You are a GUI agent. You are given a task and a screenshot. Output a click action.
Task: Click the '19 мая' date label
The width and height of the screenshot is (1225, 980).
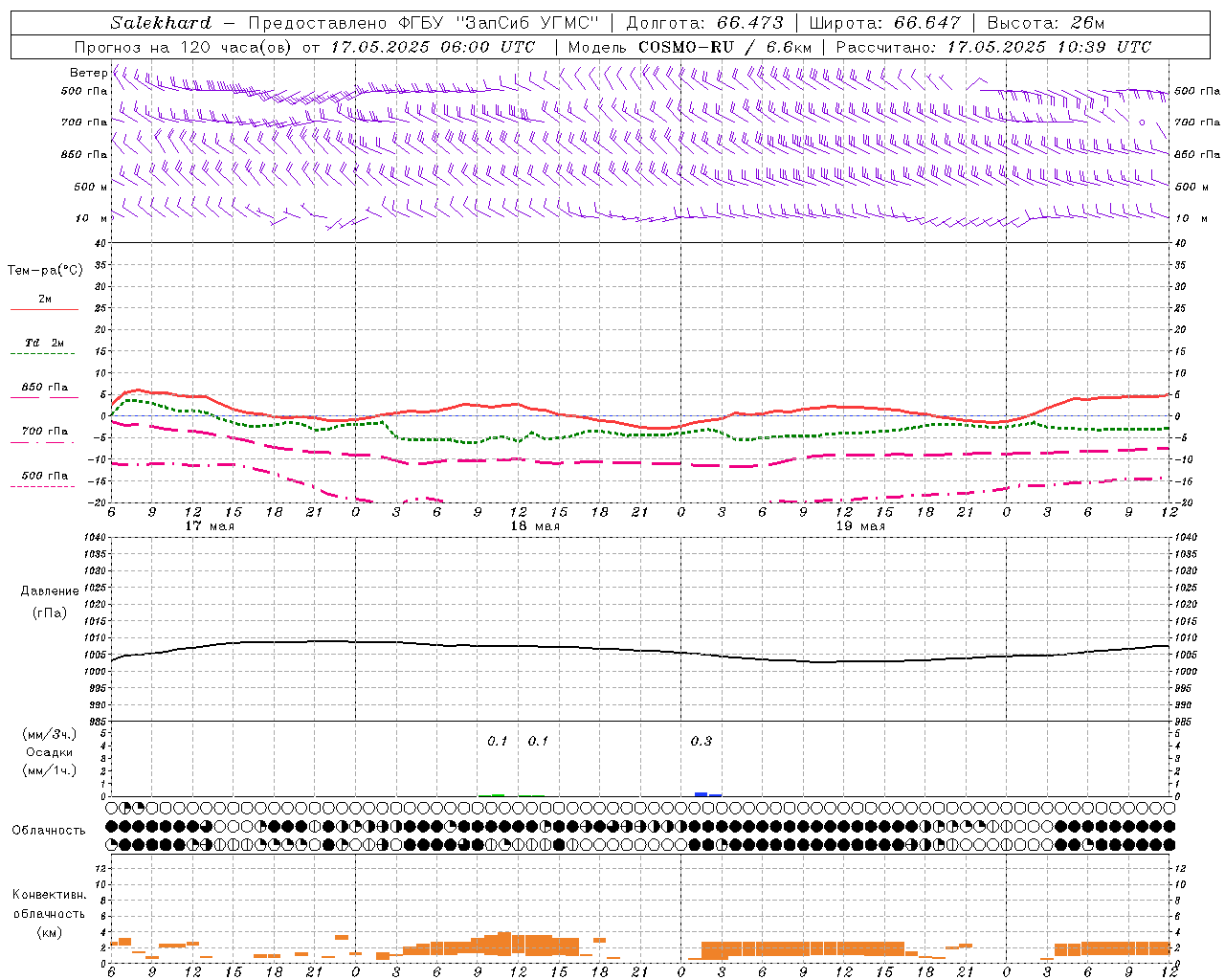860,526
